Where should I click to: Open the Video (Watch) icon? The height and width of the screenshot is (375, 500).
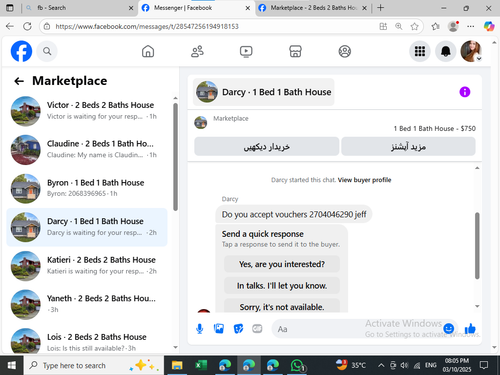coord(246,51)
